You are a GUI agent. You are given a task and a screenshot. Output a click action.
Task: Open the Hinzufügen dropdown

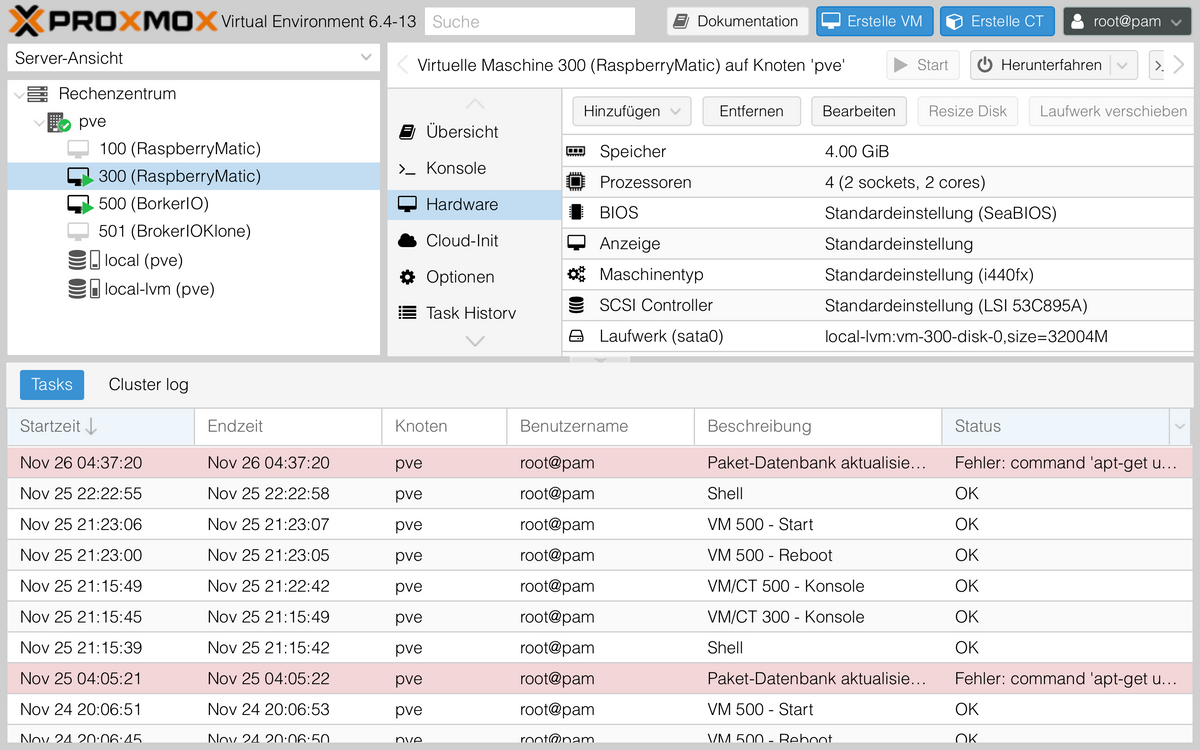coord(632,111)
